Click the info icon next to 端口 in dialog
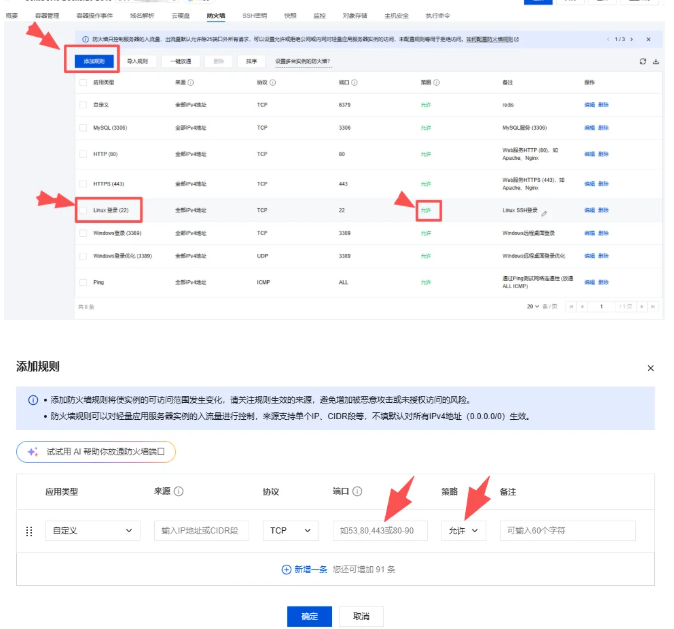This screenshot has width=674, height=629. 357,492
